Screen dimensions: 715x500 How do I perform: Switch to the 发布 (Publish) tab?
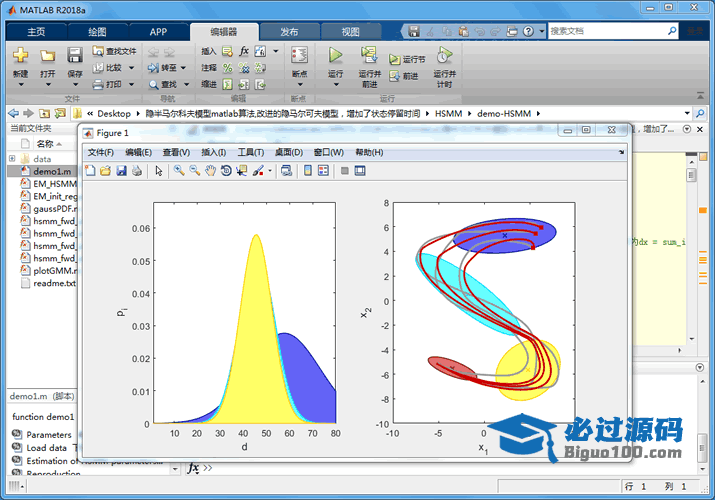[x=289, y=32]
